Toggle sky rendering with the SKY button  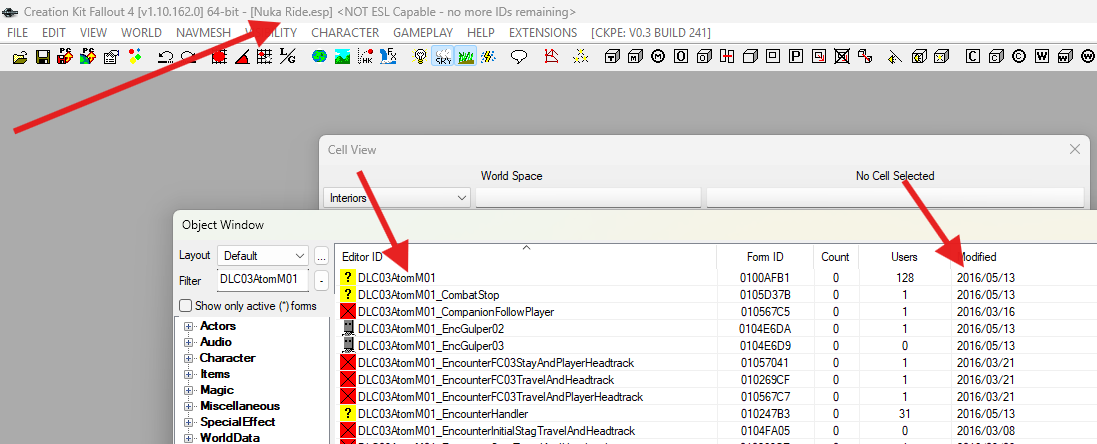point(443,57)
